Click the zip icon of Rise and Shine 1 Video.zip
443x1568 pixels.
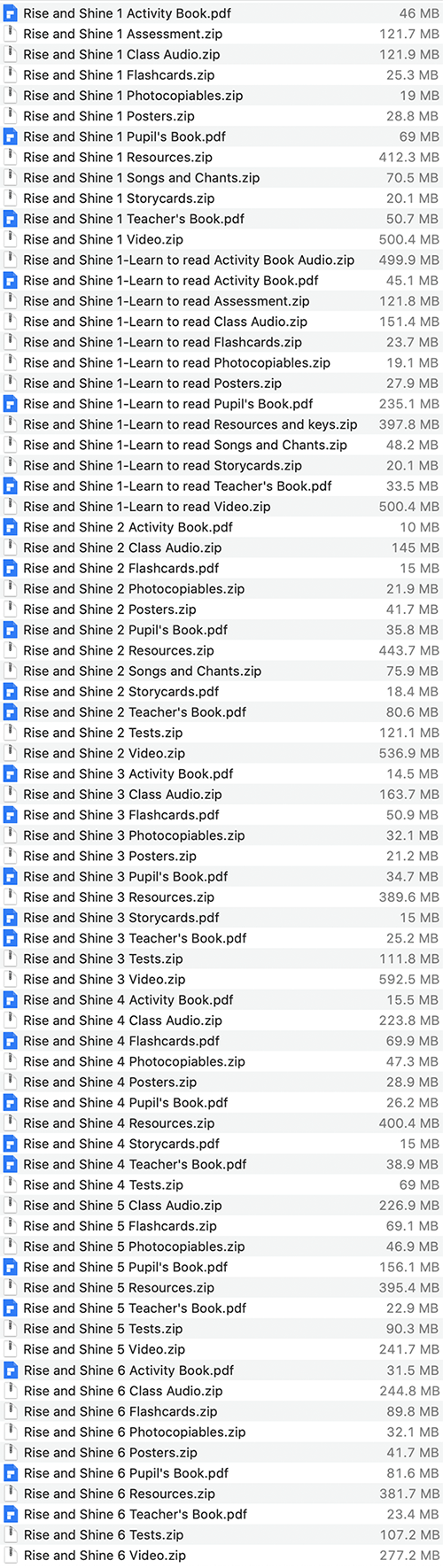coord(11,239)
